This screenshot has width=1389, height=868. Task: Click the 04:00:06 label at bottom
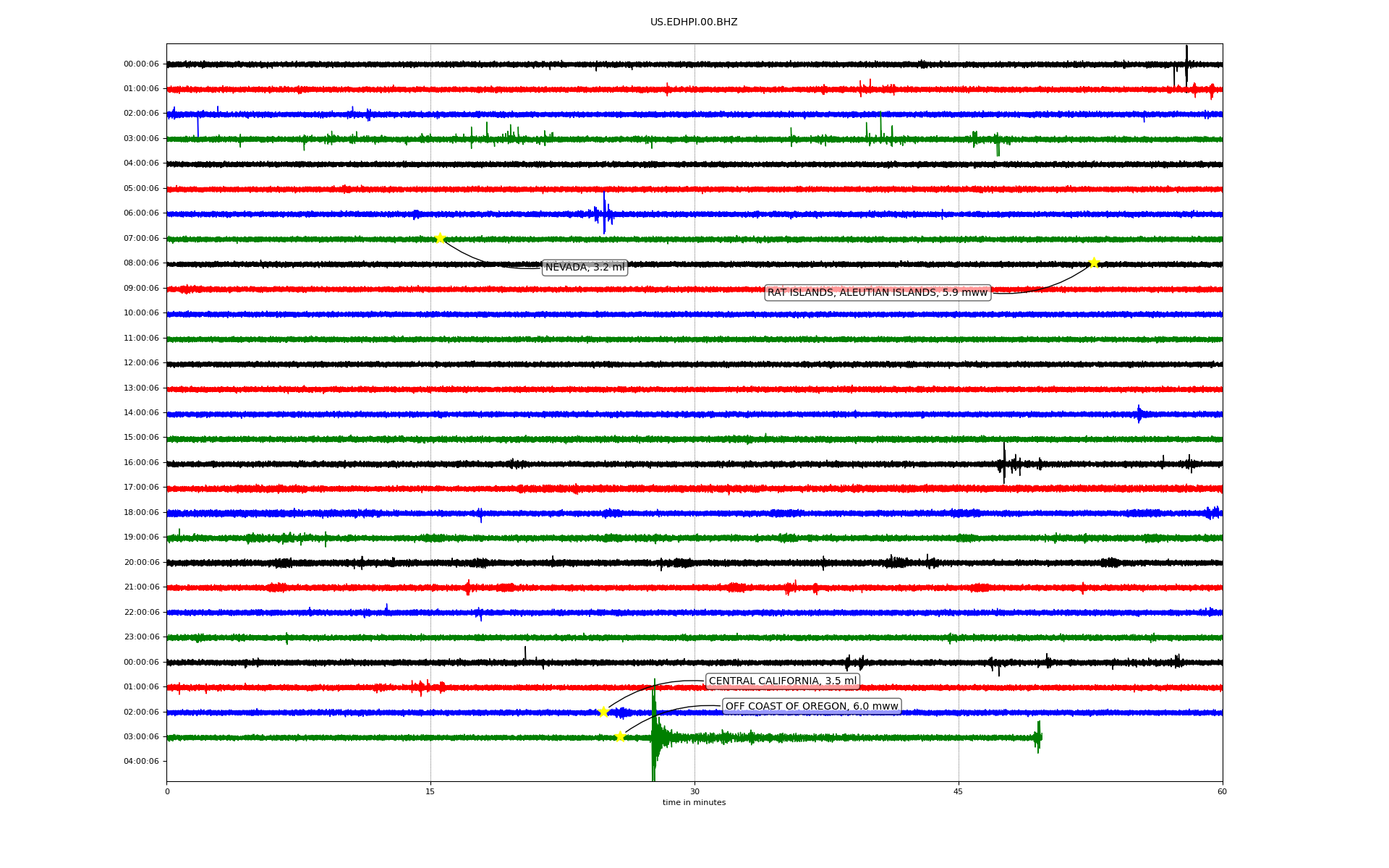(x=141, y=761)
